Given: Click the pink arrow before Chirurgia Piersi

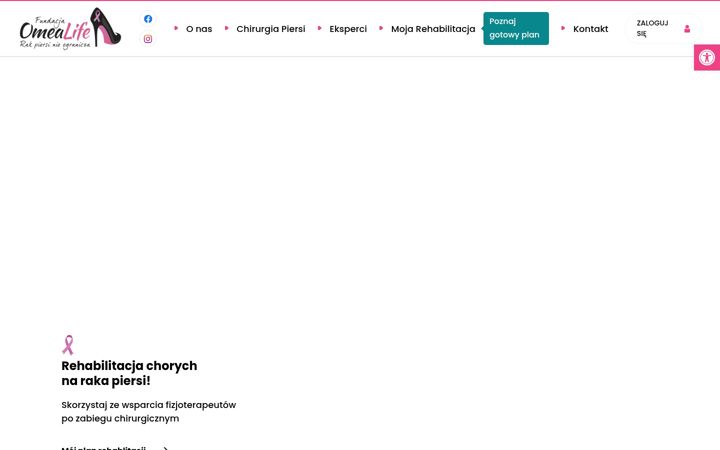Looking at the screenshot, I should 226,28.
